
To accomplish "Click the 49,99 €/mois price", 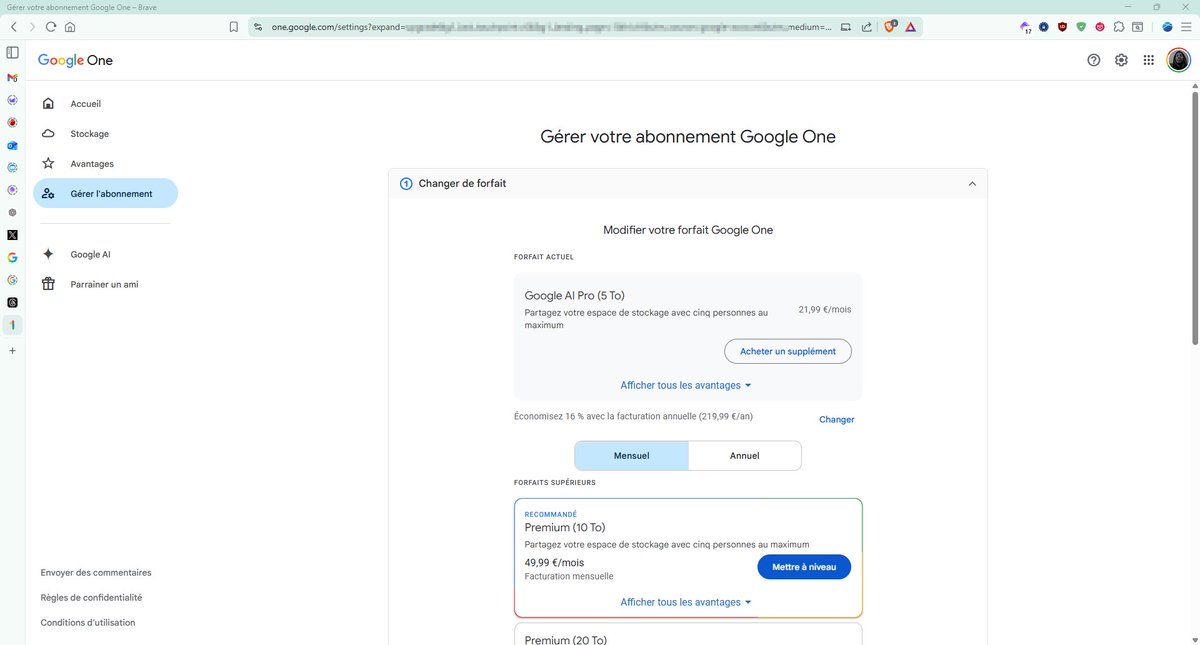I will 554,562.
